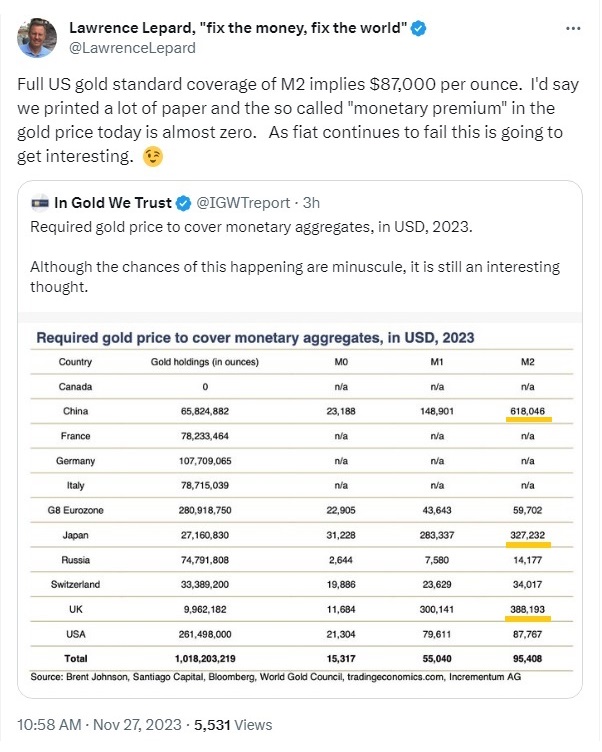Click the chart title Required gold price heading
This screenshot has height=752, width=602.
click(x=255, y=338)
